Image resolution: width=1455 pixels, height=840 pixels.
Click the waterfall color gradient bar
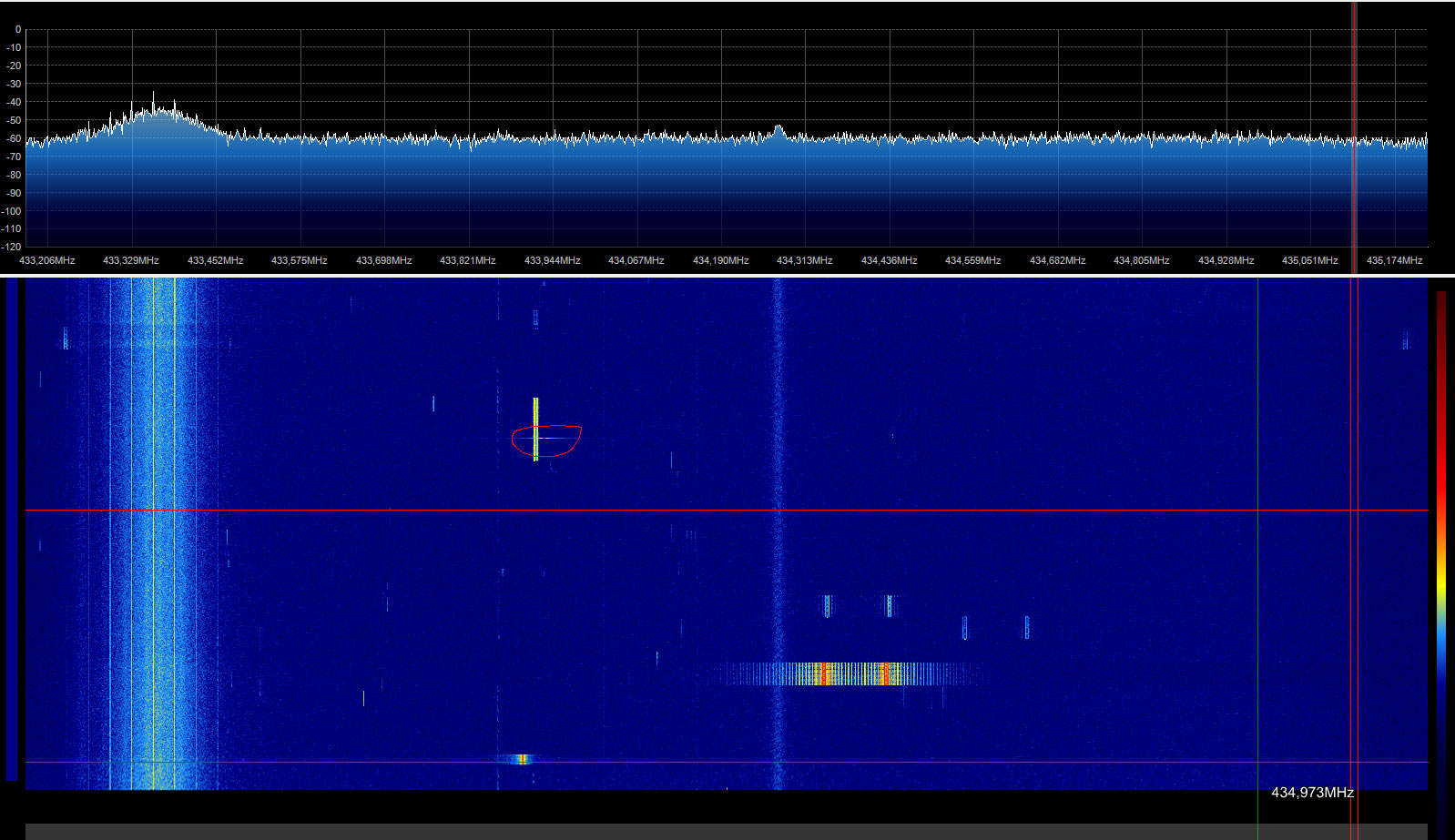[x=1441, y=564]
